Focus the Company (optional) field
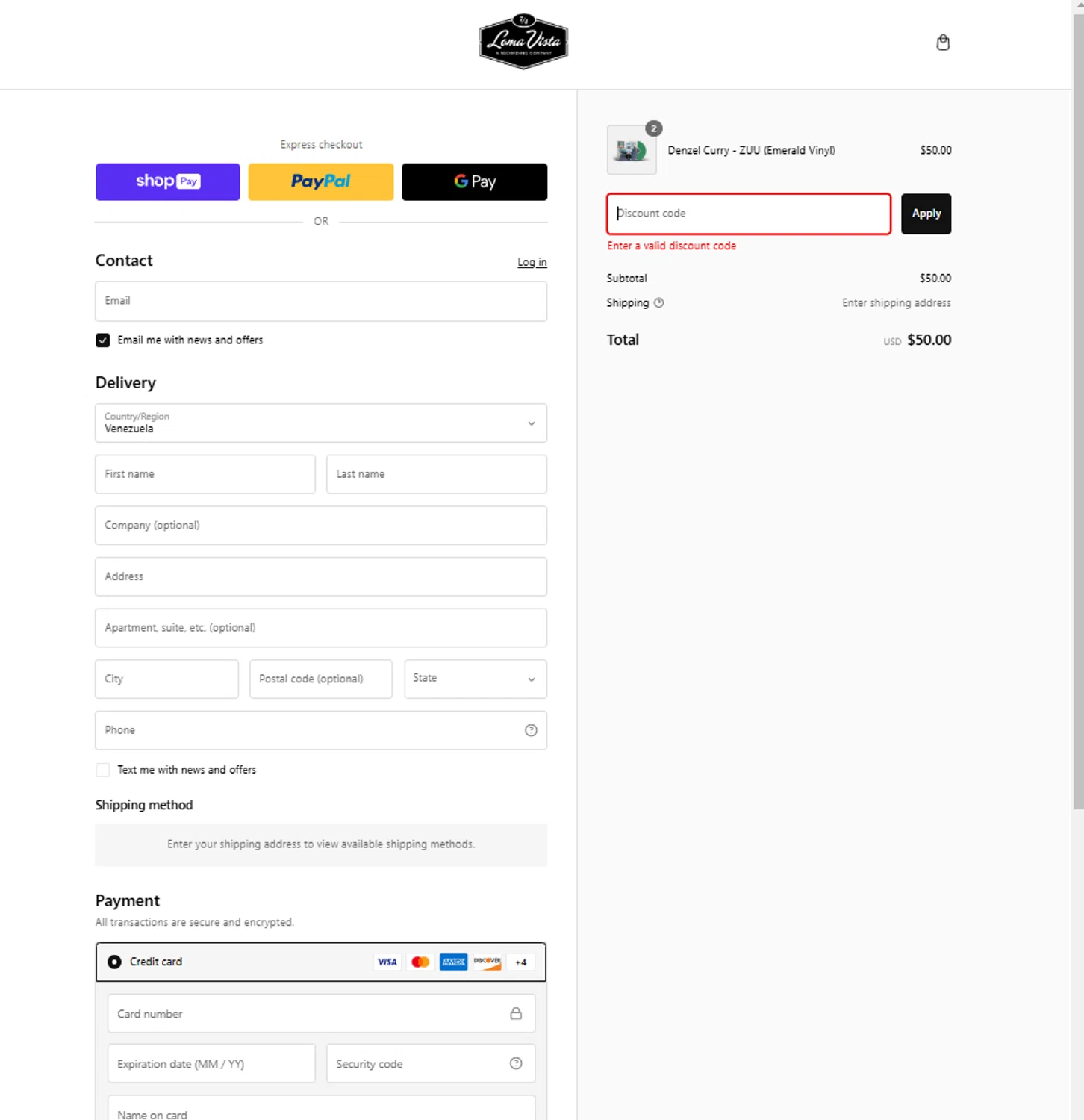Viewport: 1084px width, 1120px height. click(x=321, y=526)
